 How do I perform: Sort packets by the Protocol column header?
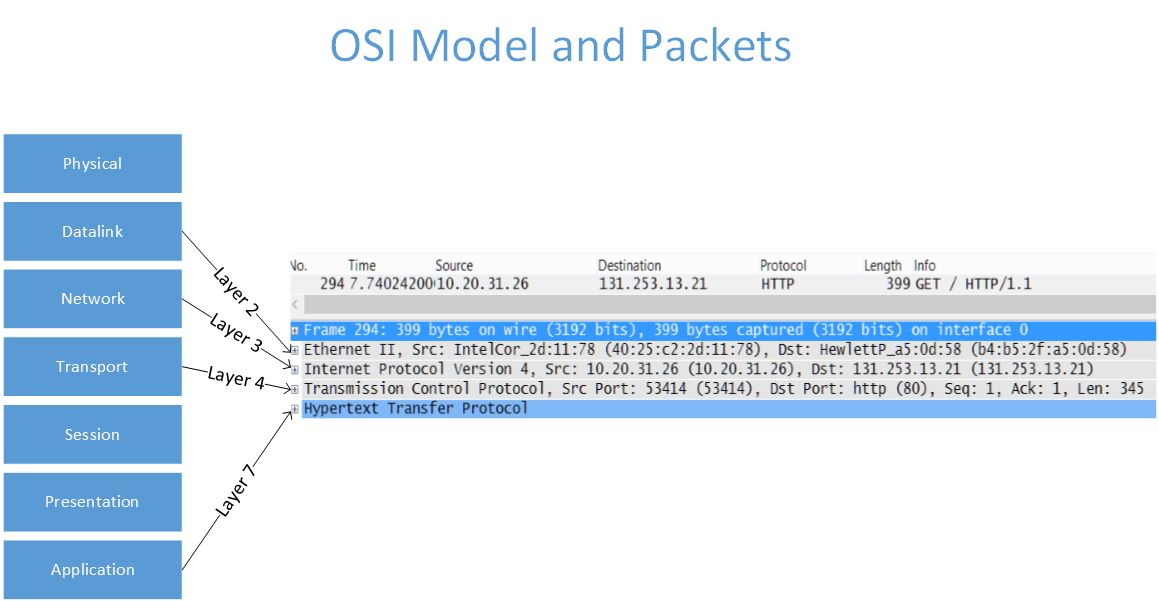(783, 265)
